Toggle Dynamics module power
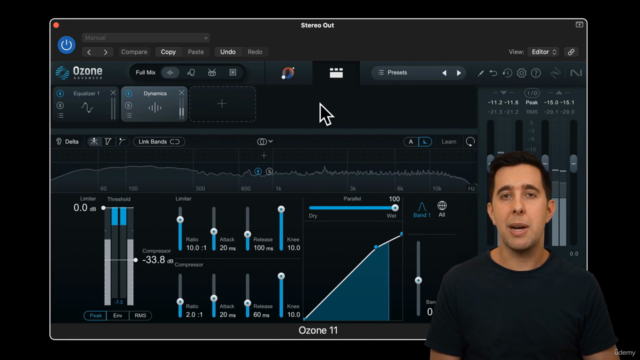The width and height of the screenshot is (640, 360). tap(128, 93)
